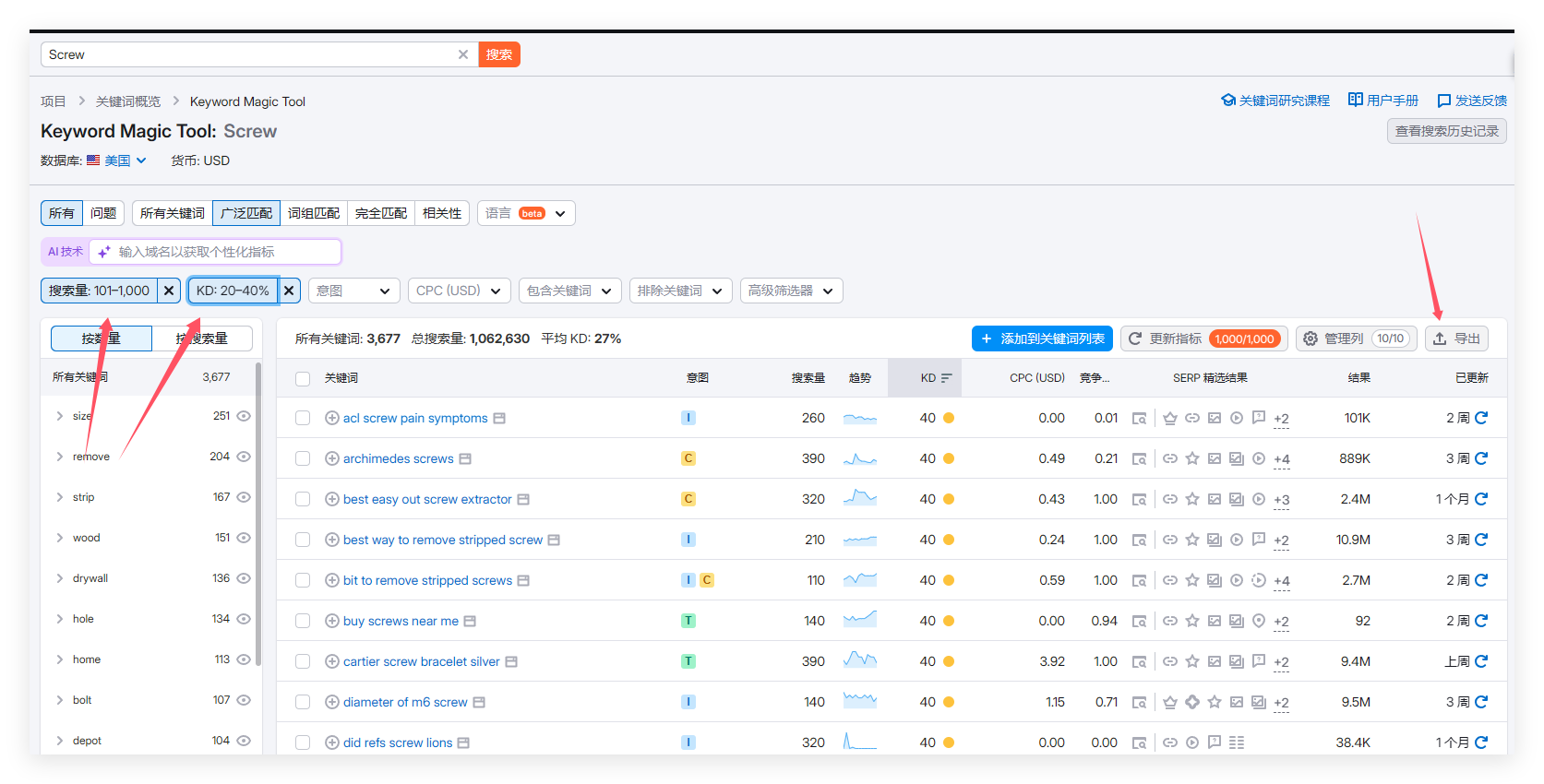The width and height of the screenshot is (1544, 784).
Task: Click transactional badge for buy screws near me
Action: [x=688, y=621]
